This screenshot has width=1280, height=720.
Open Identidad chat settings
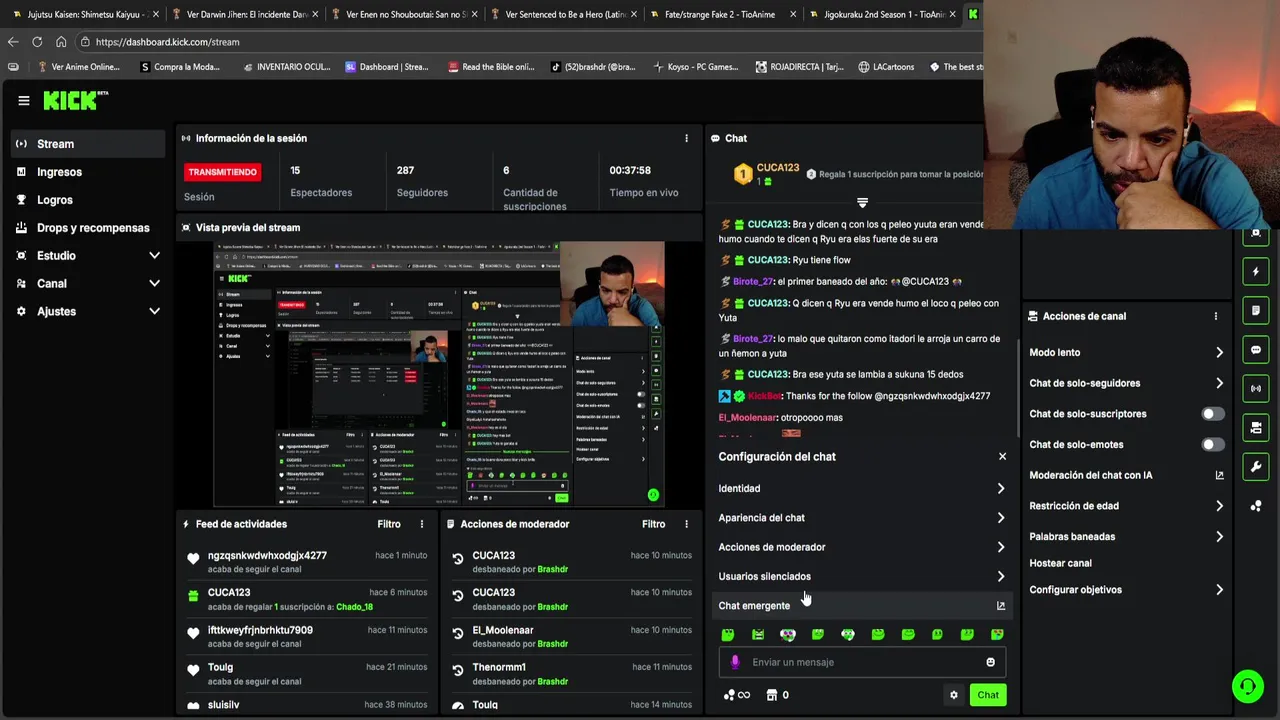click(862, 489)
